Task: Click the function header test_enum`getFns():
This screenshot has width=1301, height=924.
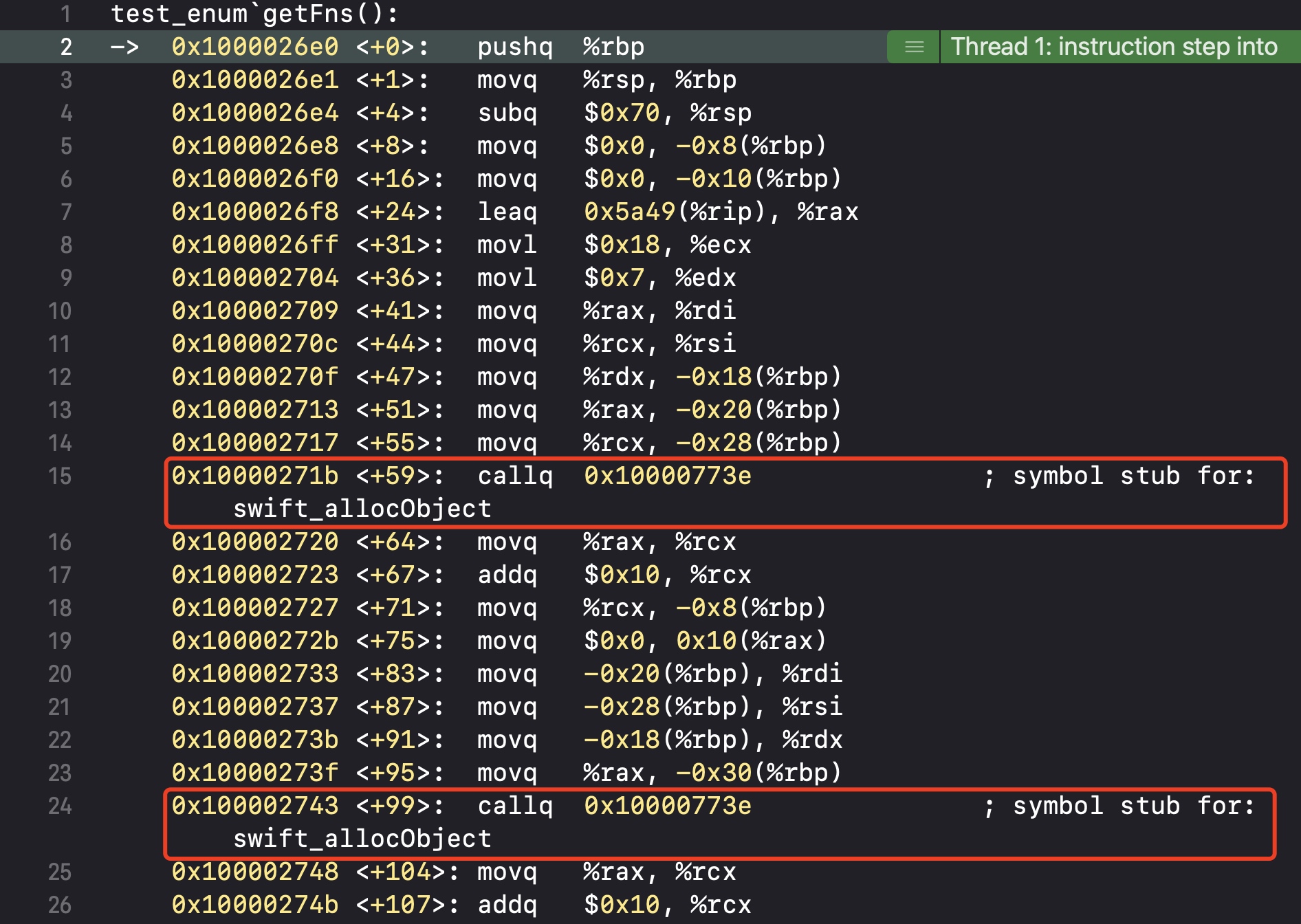Action: (254, 14)
